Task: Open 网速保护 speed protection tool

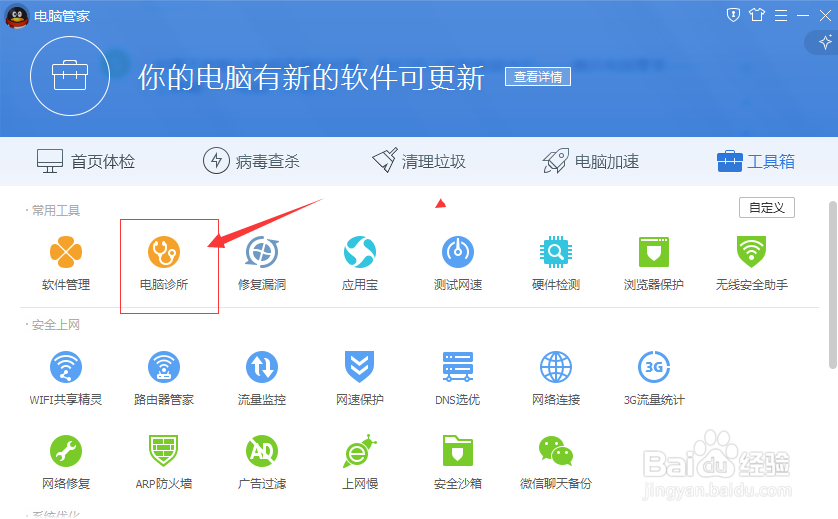Action: pos(360,367)
